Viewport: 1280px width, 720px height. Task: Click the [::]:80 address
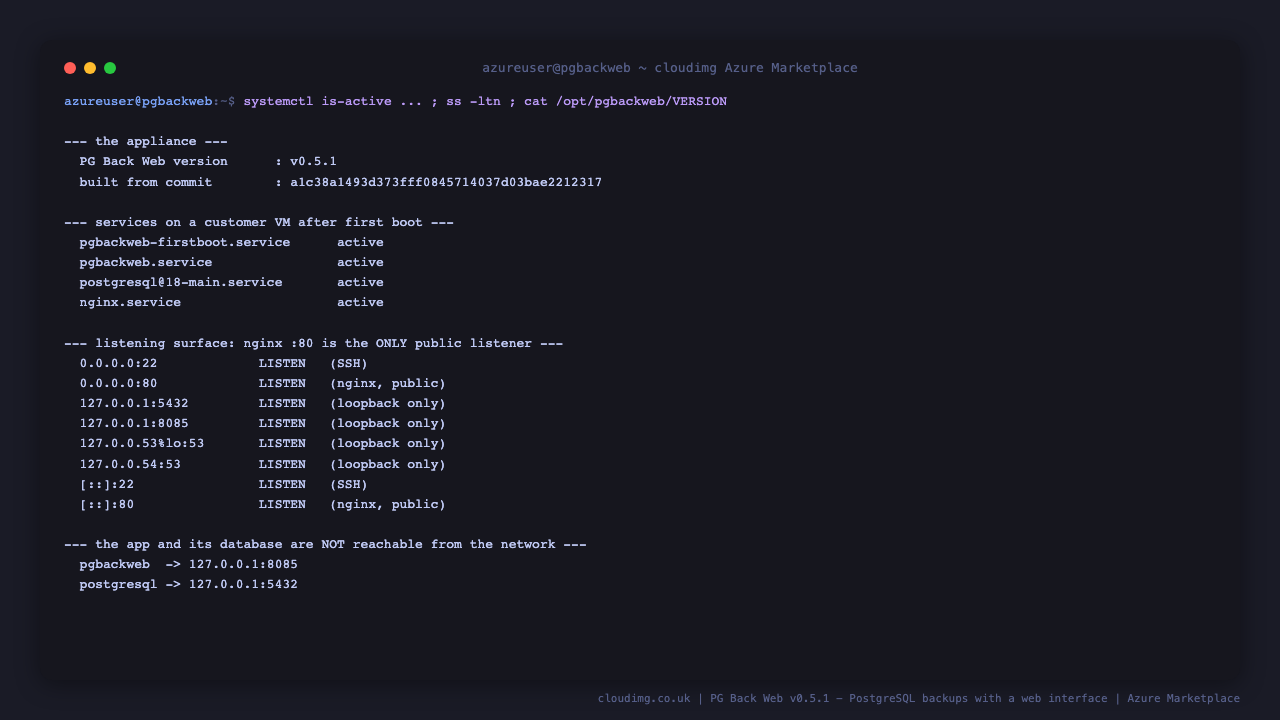[107, 504]
